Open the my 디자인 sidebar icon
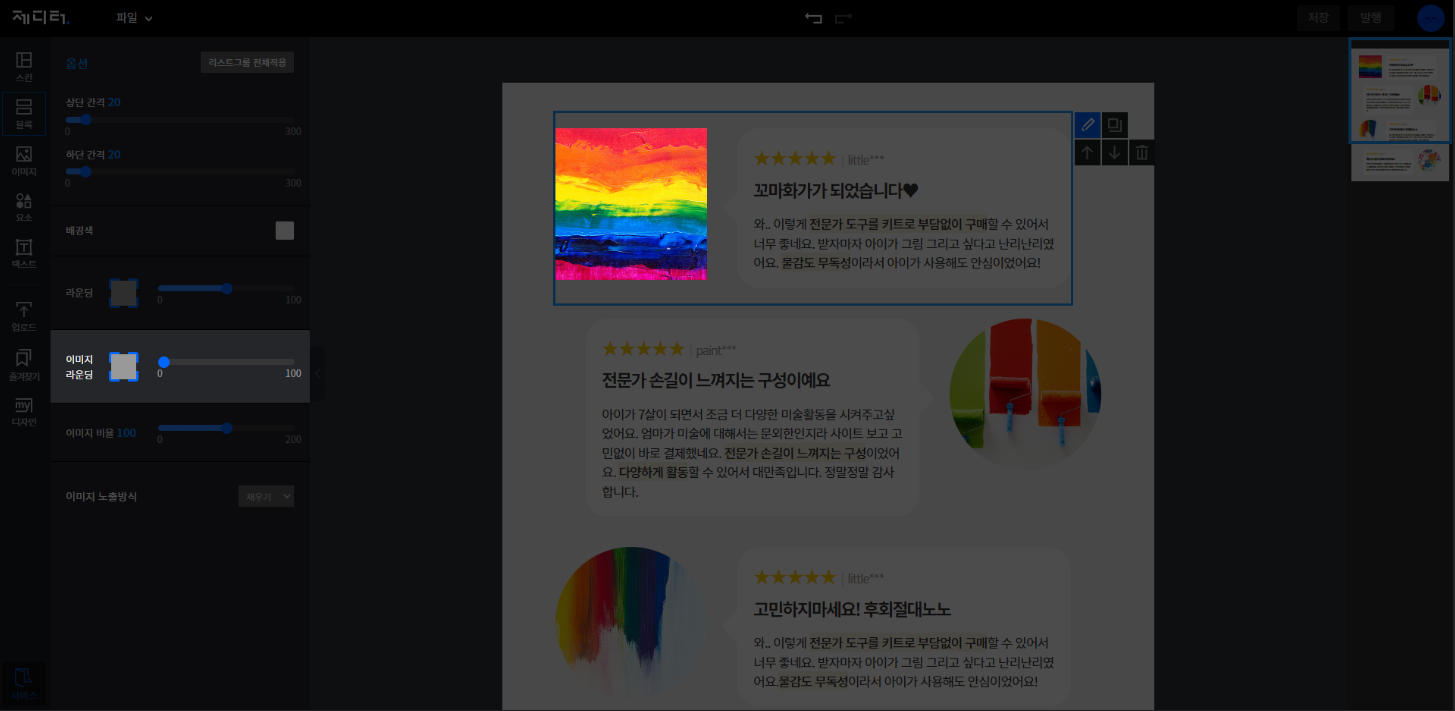 pyautogui.click(x=24, y=411)
